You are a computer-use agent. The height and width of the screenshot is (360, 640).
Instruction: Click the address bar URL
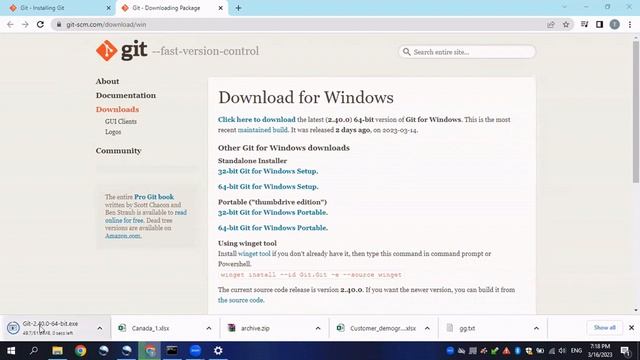106,24
